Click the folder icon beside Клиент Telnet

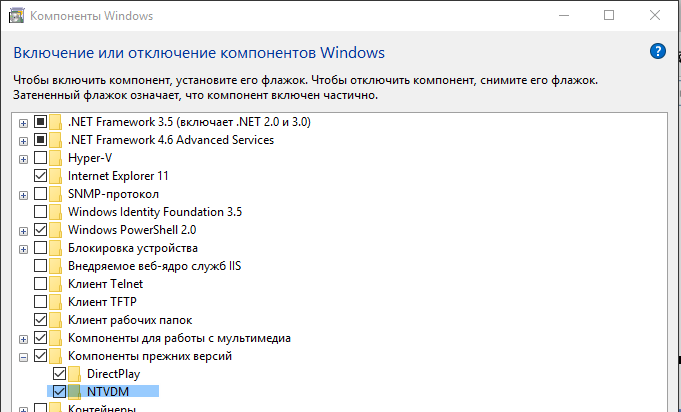57,284
